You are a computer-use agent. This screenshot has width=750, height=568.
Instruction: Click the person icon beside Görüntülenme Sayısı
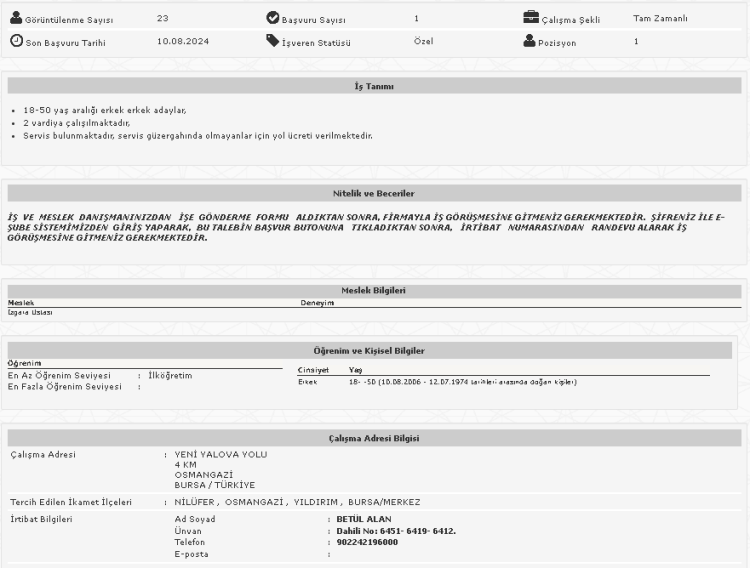[15, 18]
